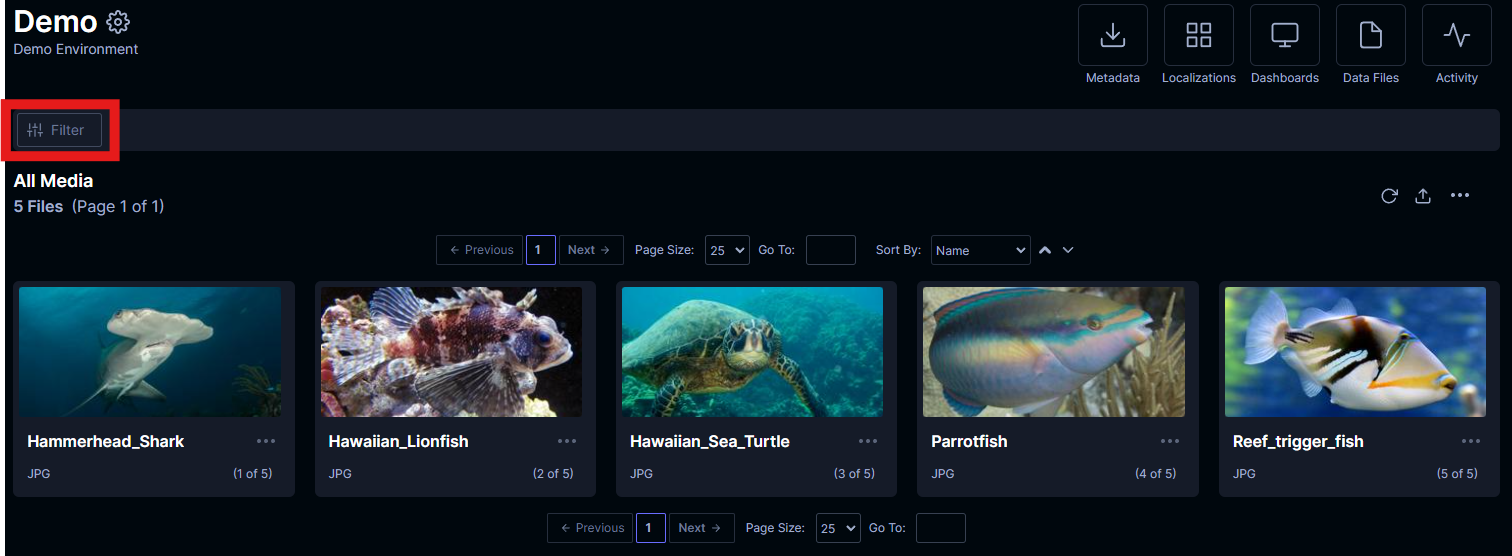This screenshot has width=1512, height=556.
Task: Select page 1 in bottom pagination
Action: [651, 528]
